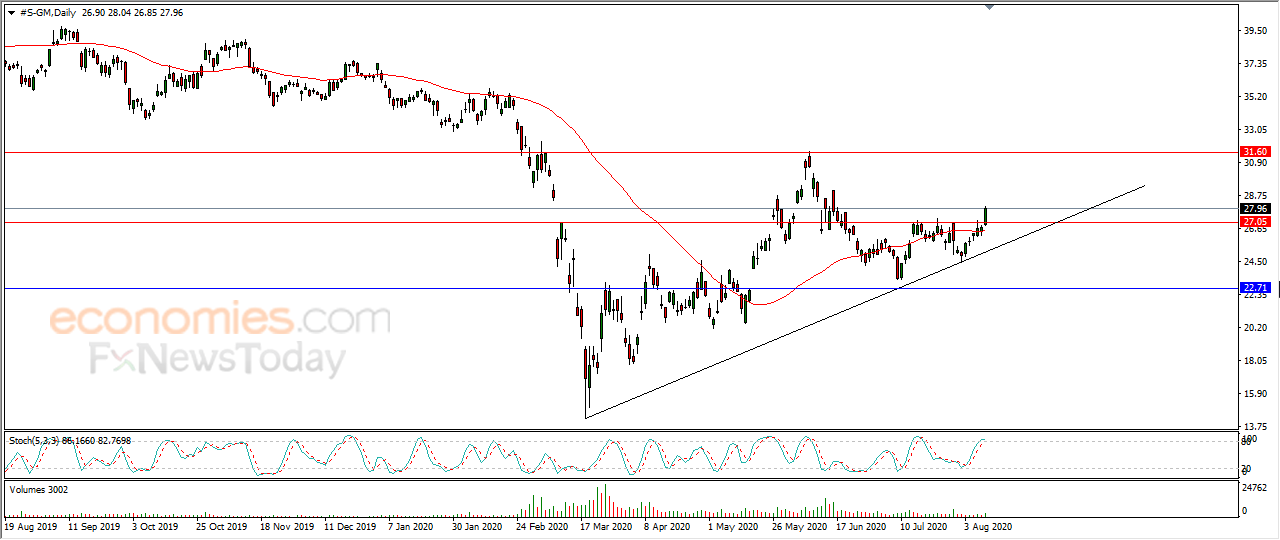Click the 35.20 price axis value

[1255, 96]
